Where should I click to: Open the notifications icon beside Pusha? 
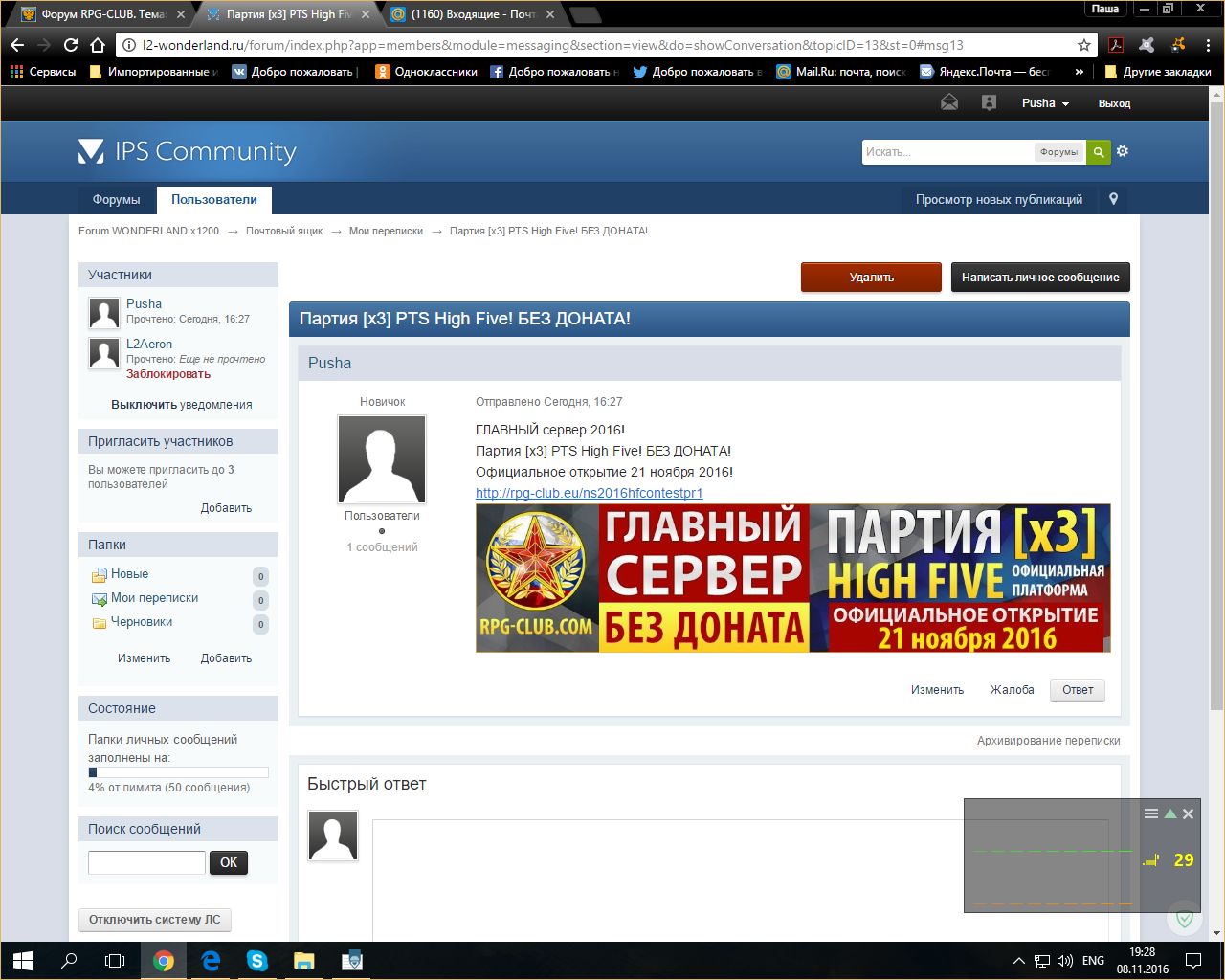tap(990, 102)
